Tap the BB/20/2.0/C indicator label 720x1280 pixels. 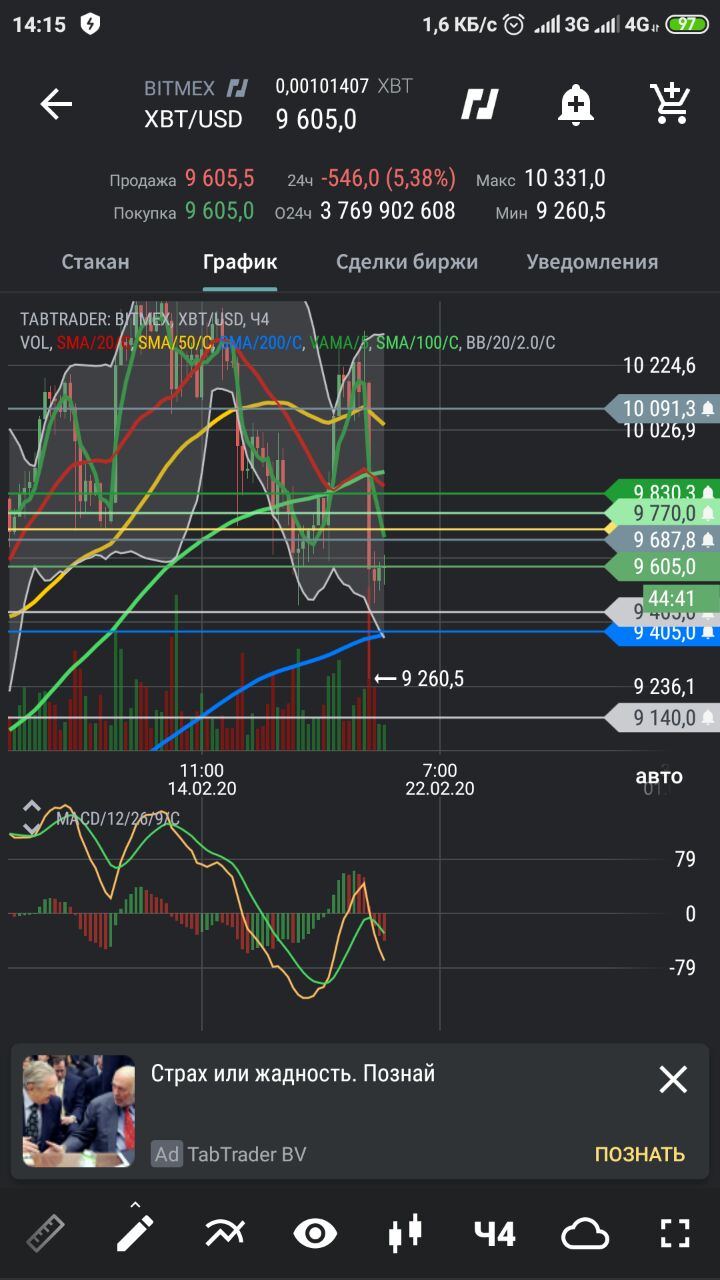tap(510, 343)
